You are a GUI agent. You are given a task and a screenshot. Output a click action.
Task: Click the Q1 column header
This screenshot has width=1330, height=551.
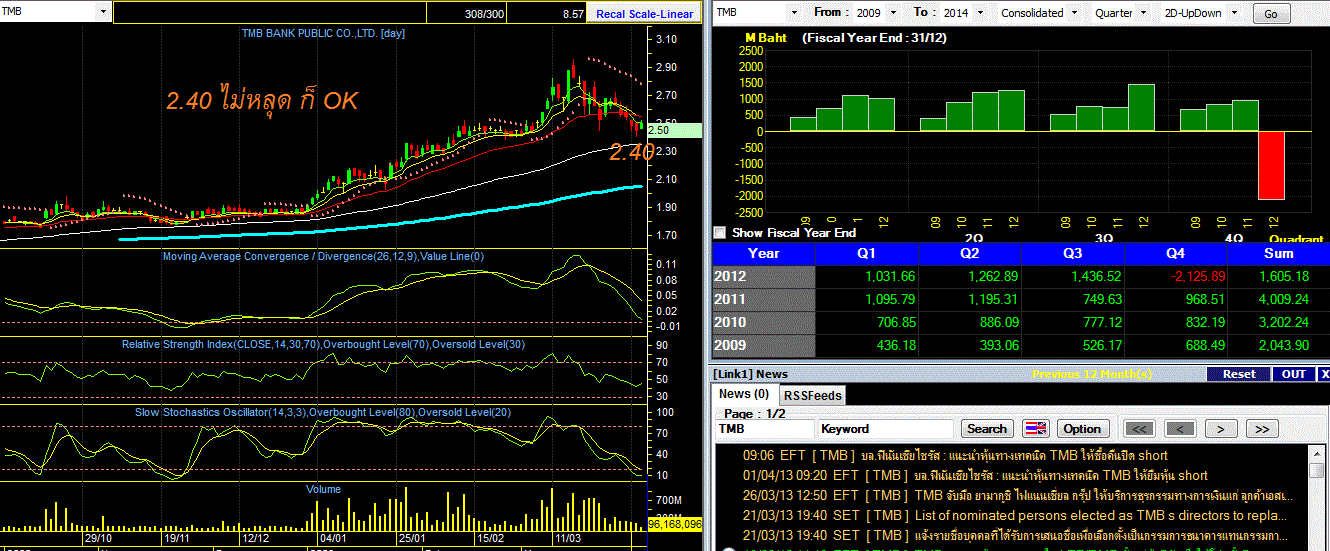[x=866, y=253]
